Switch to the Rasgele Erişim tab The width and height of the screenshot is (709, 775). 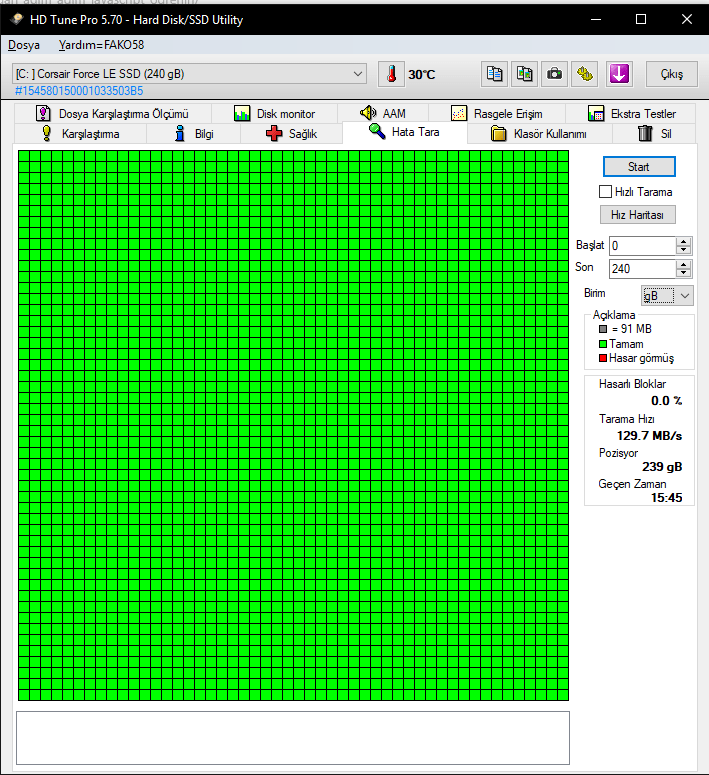[497, 114]
